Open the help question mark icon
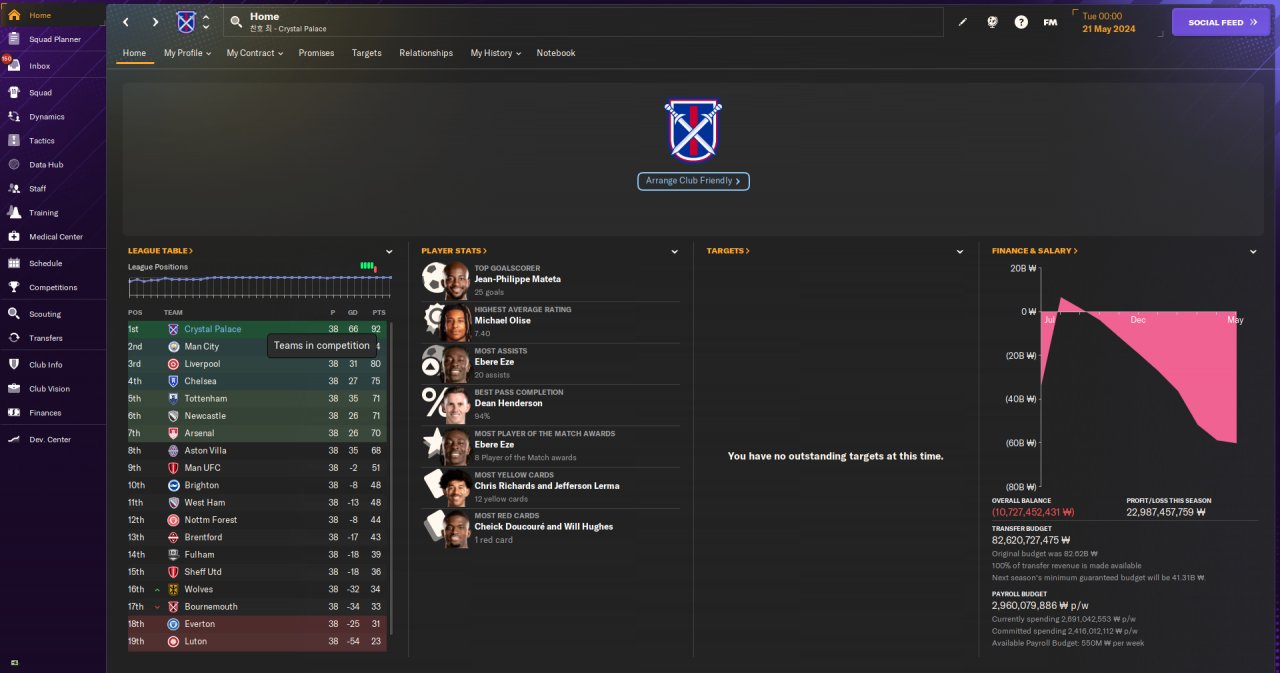 1021,22
